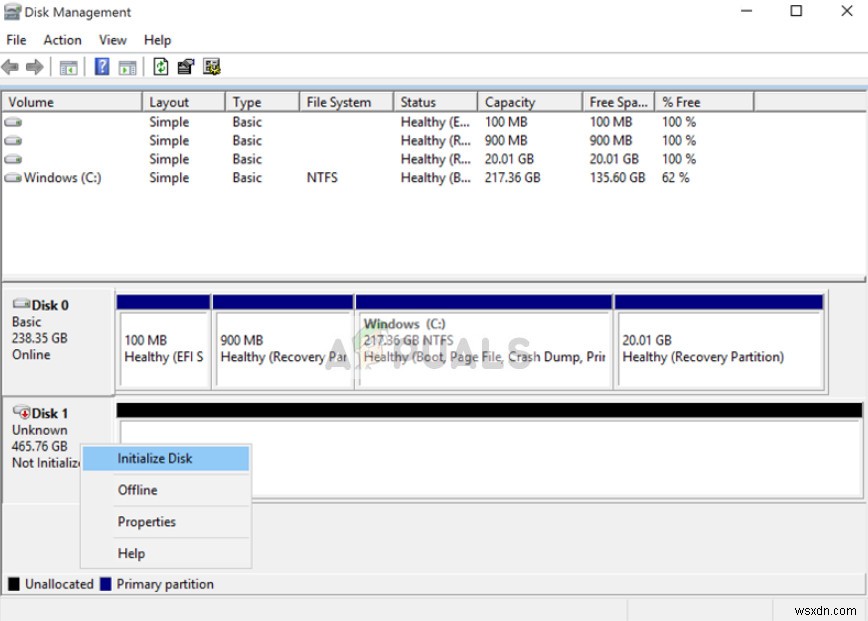Choose Initialize Disk from context menu
The width and height of the screenshot is (868, 621).
click(166, 458)
